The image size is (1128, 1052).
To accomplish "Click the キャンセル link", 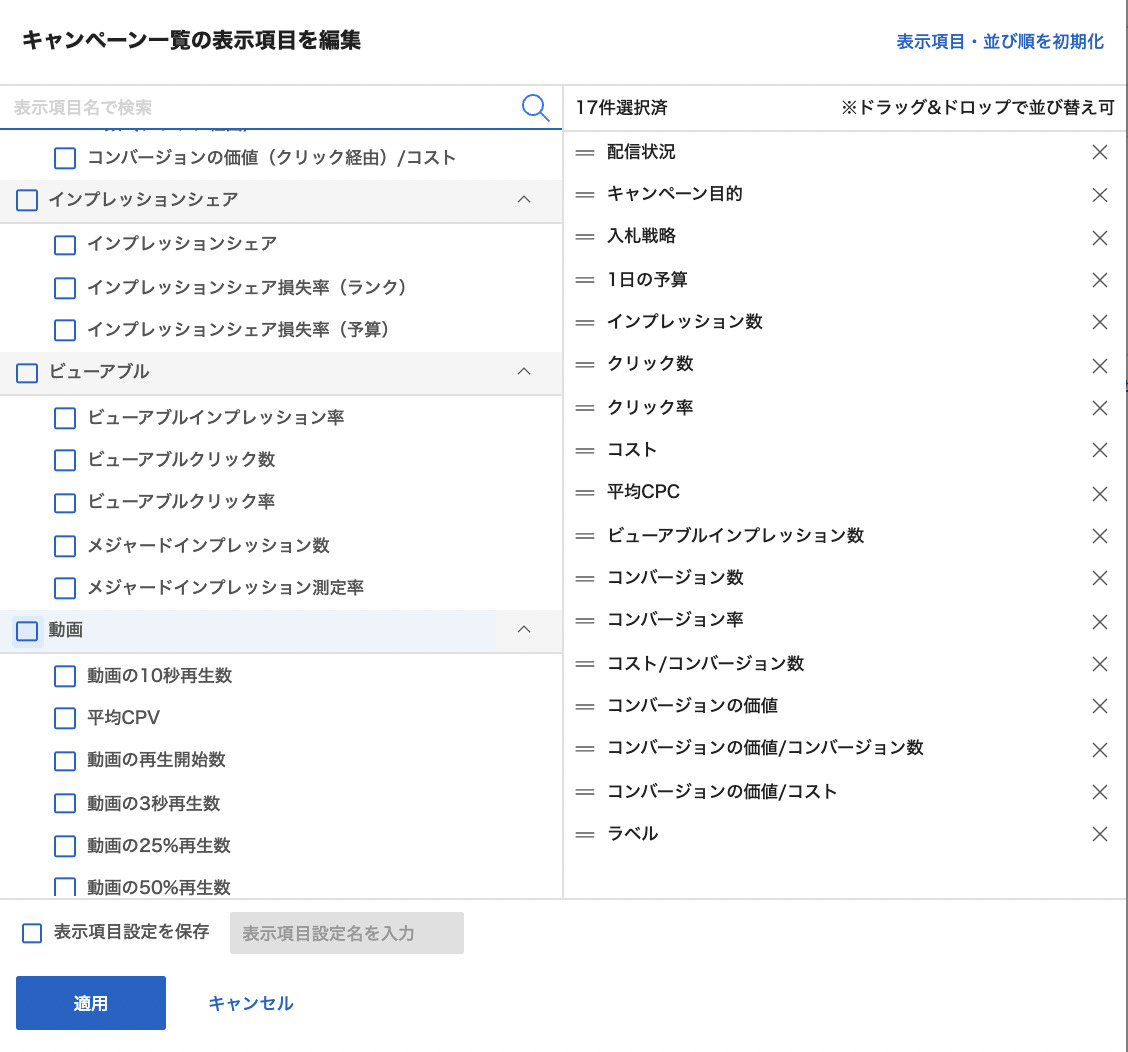I will click(250, 1003).
